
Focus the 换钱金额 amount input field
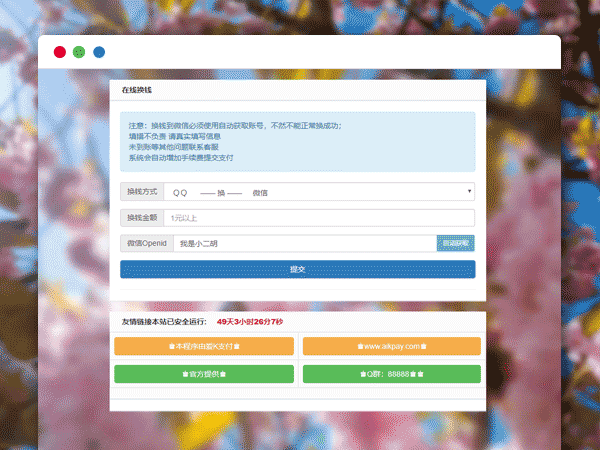coord(318,217)
